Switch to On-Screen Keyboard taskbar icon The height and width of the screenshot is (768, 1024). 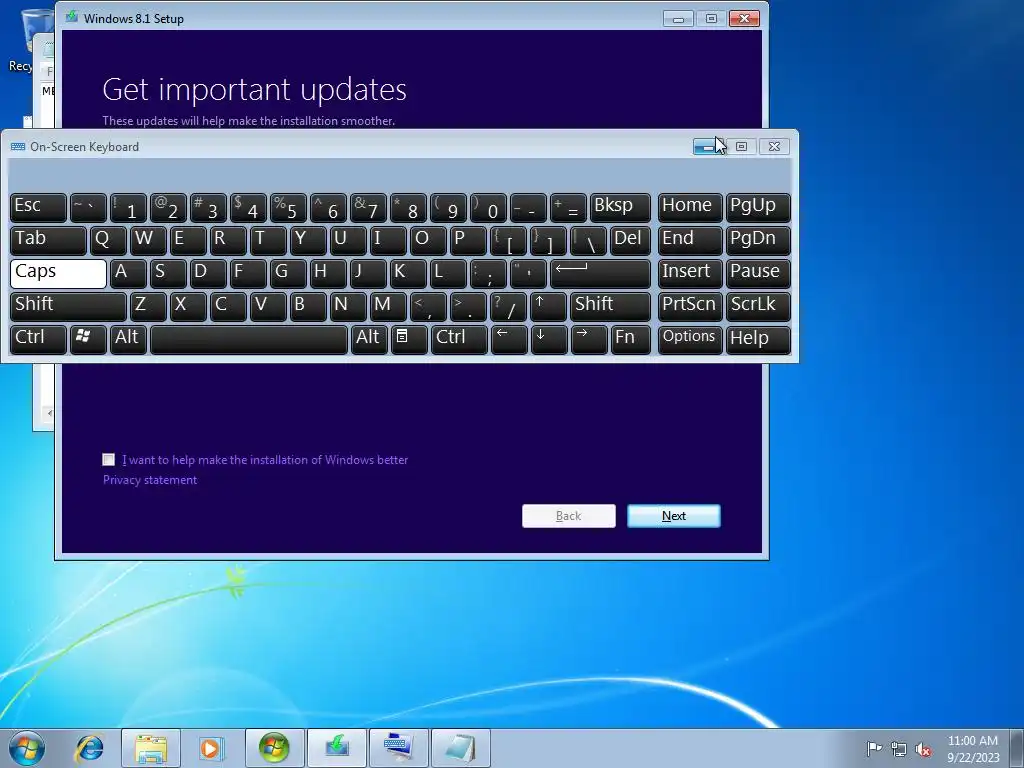pyautogui.click(x=398, y=748)
